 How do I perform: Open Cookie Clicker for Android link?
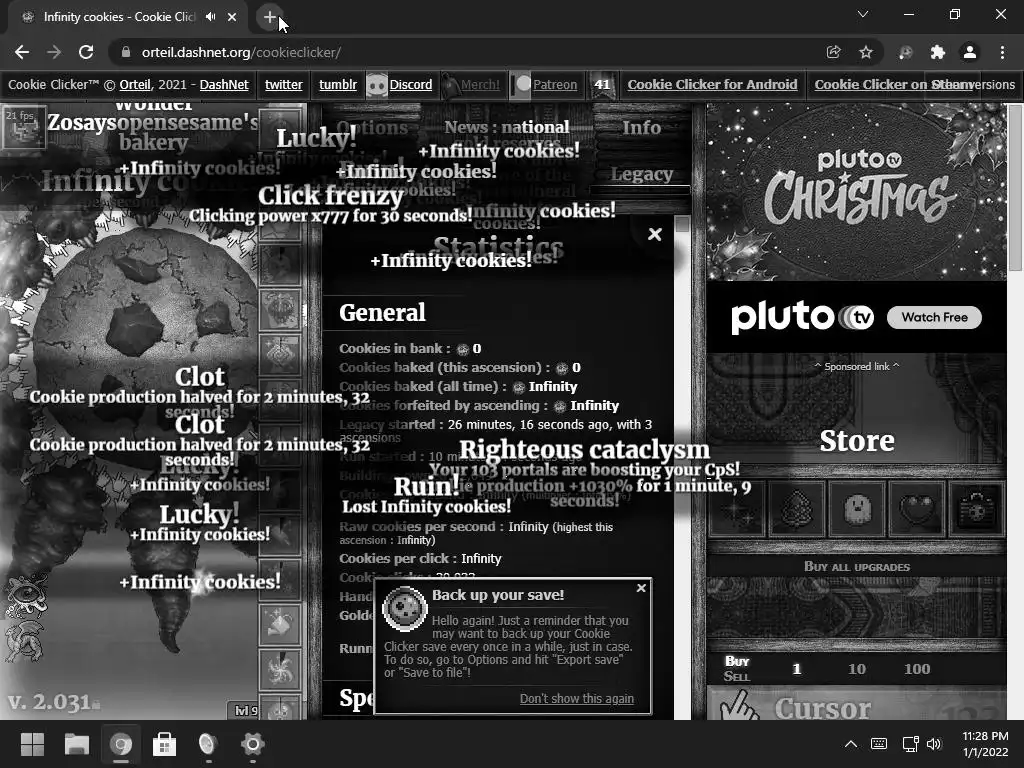point(712,85)
